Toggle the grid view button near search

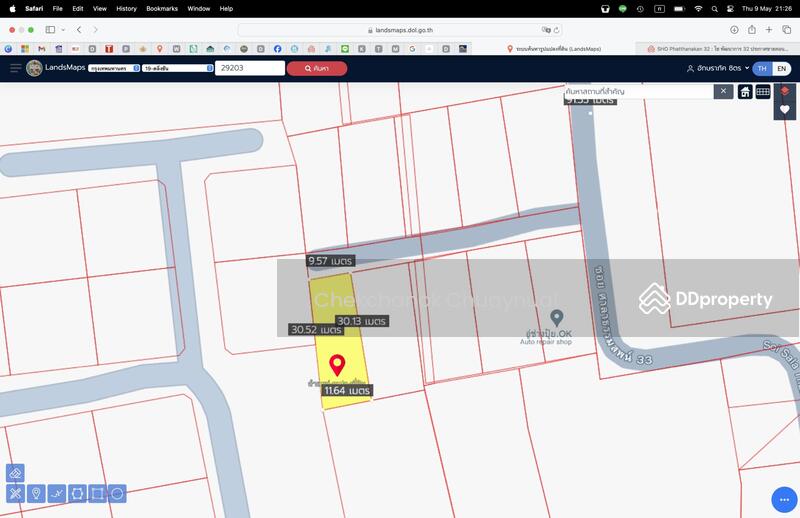763,92
